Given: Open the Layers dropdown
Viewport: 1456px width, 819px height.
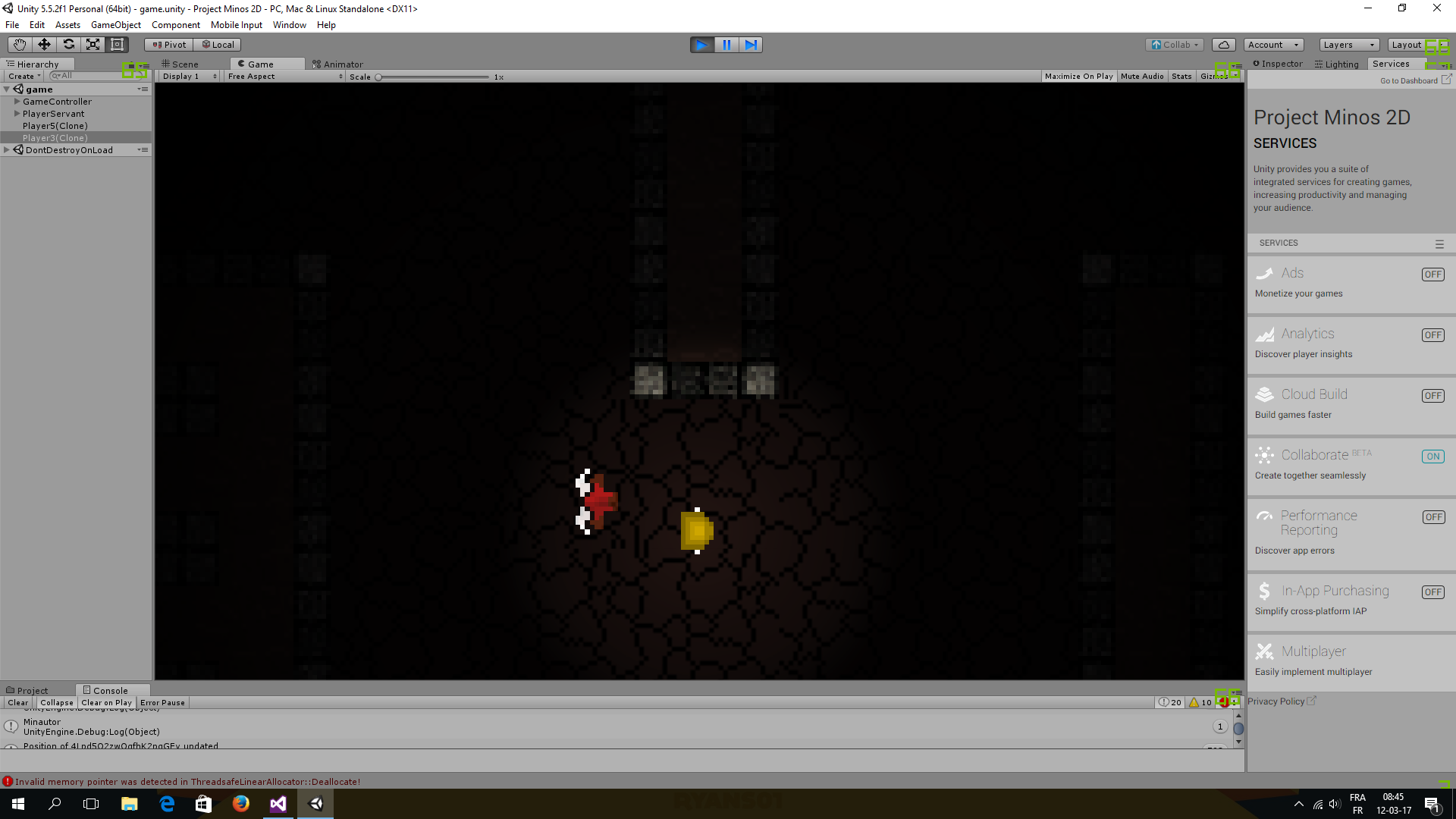Looking at the screenshot, I should tap(1348, 45).
